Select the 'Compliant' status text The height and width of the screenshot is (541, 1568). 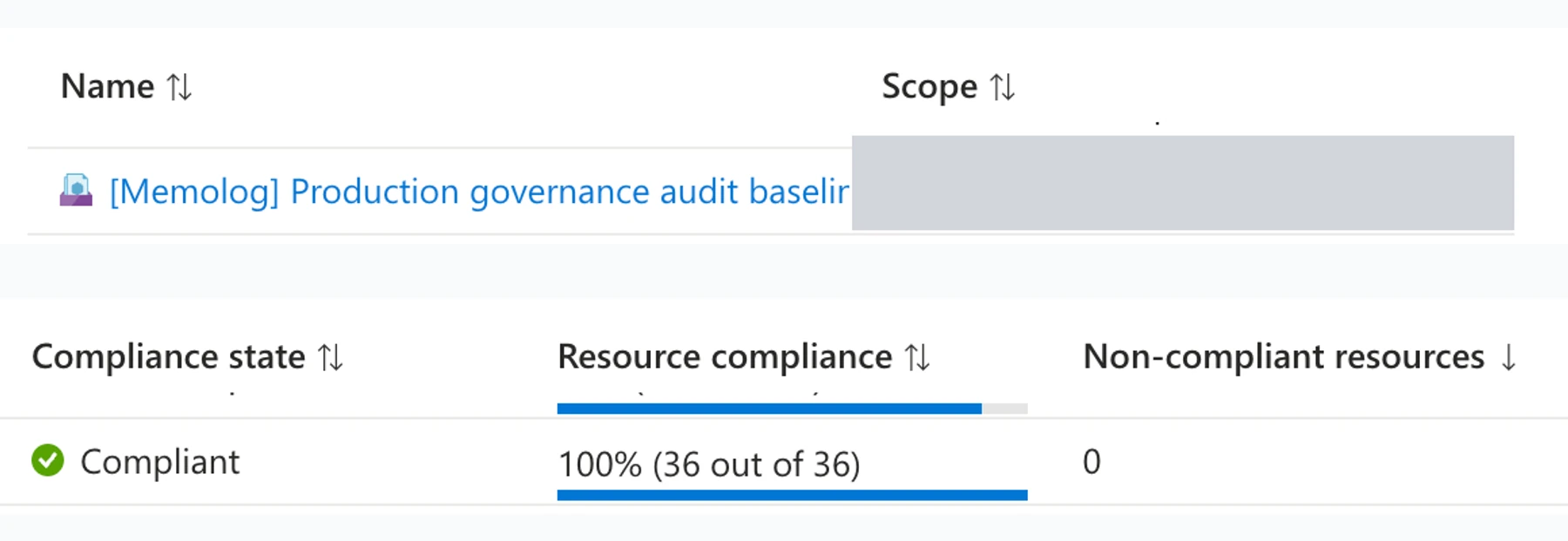(x=160, y=462)
